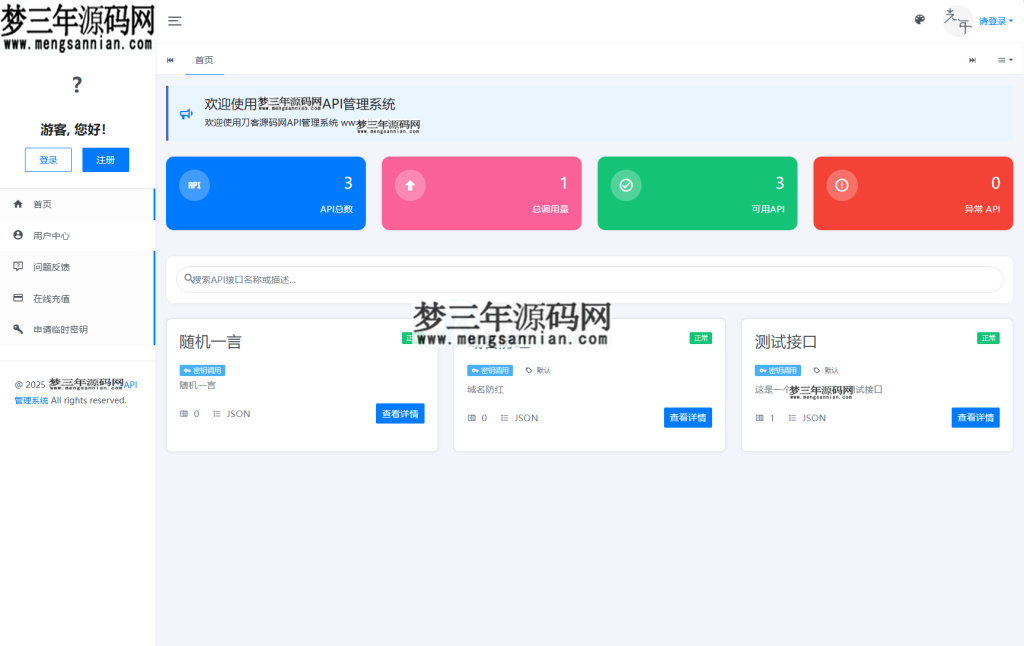View details of 随机一言 API
This screenshot has height=646, width=1024.
[400, 414]
